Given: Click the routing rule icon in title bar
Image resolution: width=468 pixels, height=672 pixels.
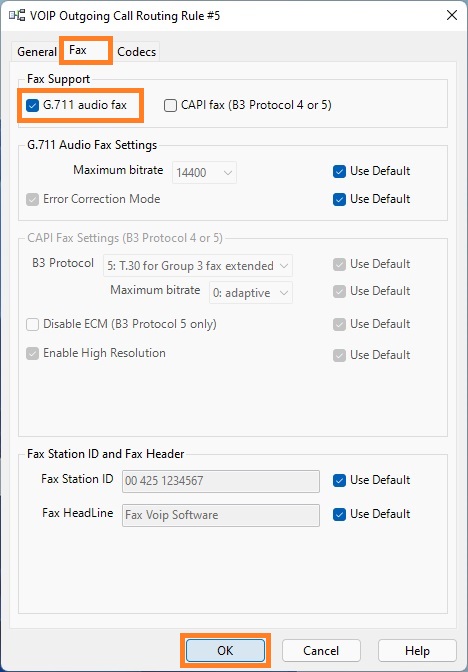Looking at the screenshot, I should pyautogui.click(x=17, y=16).
